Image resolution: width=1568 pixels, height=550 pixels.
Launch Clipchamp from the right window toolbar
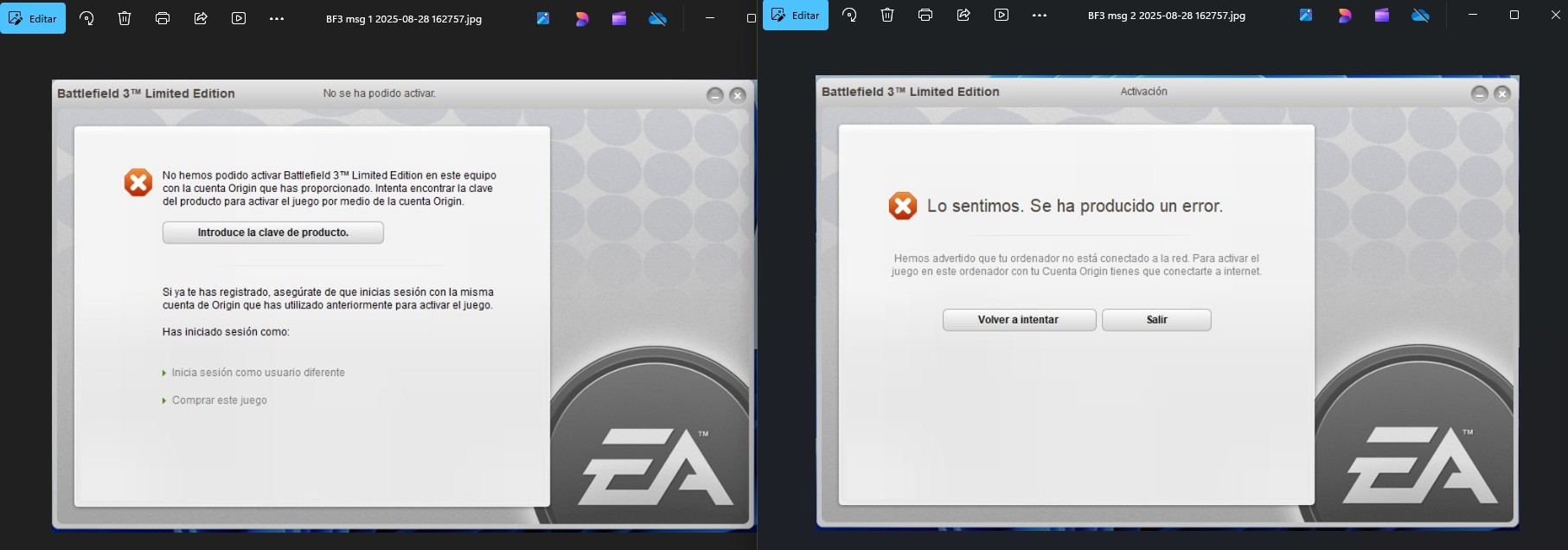[x=1382, y=15]
